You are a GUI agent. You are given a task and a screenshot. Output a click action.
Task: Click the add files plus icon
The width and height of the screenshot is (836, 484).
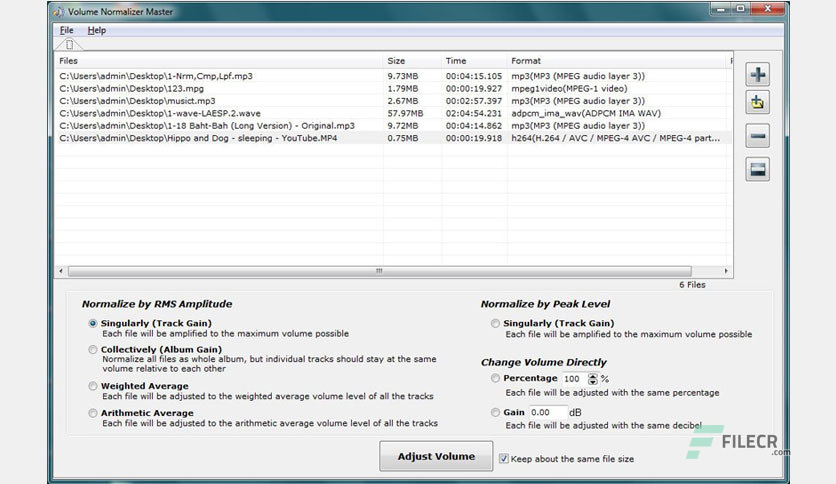pos(758,75)
